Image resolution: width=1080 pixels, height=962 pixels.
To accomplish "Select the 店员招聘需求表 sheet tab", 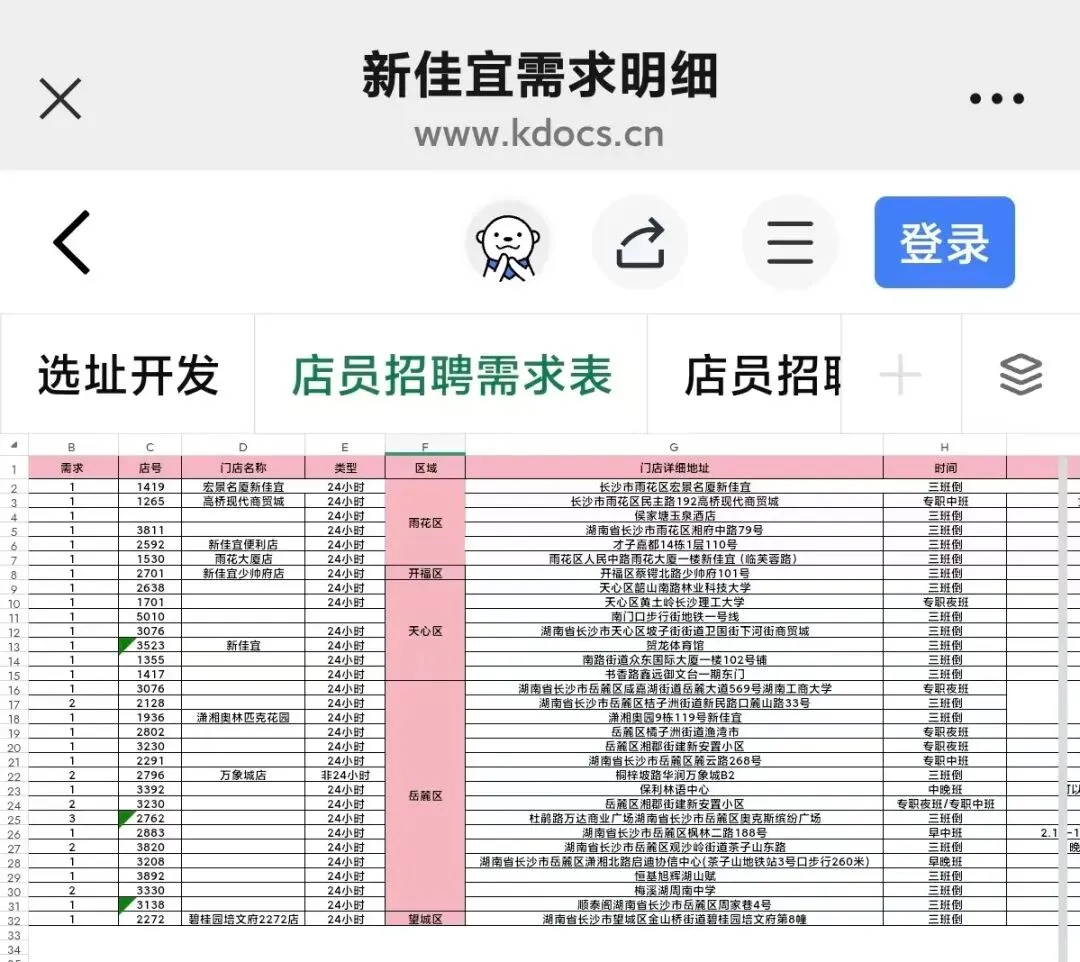I will point(451,375).
